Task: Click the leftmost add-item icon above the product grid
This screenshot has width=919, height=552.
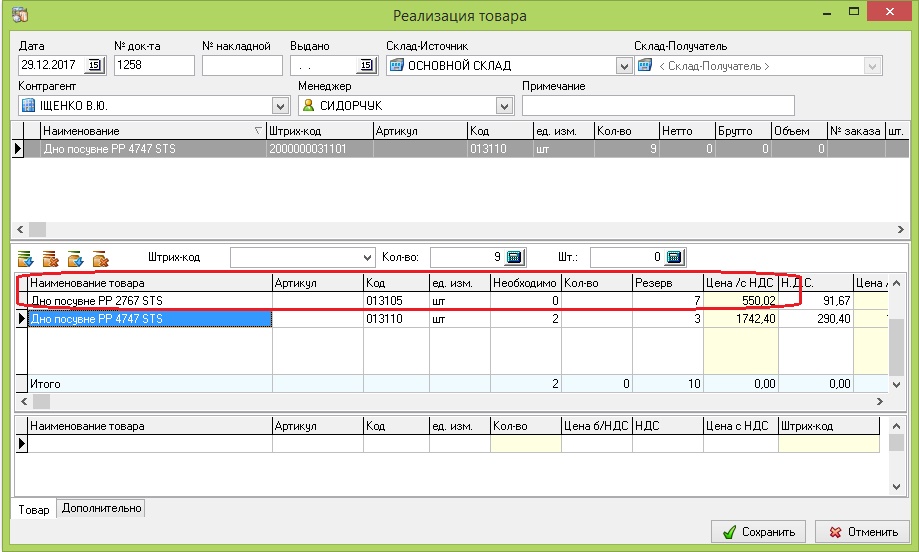Action: pyautogui.click(x=25, y=259)
